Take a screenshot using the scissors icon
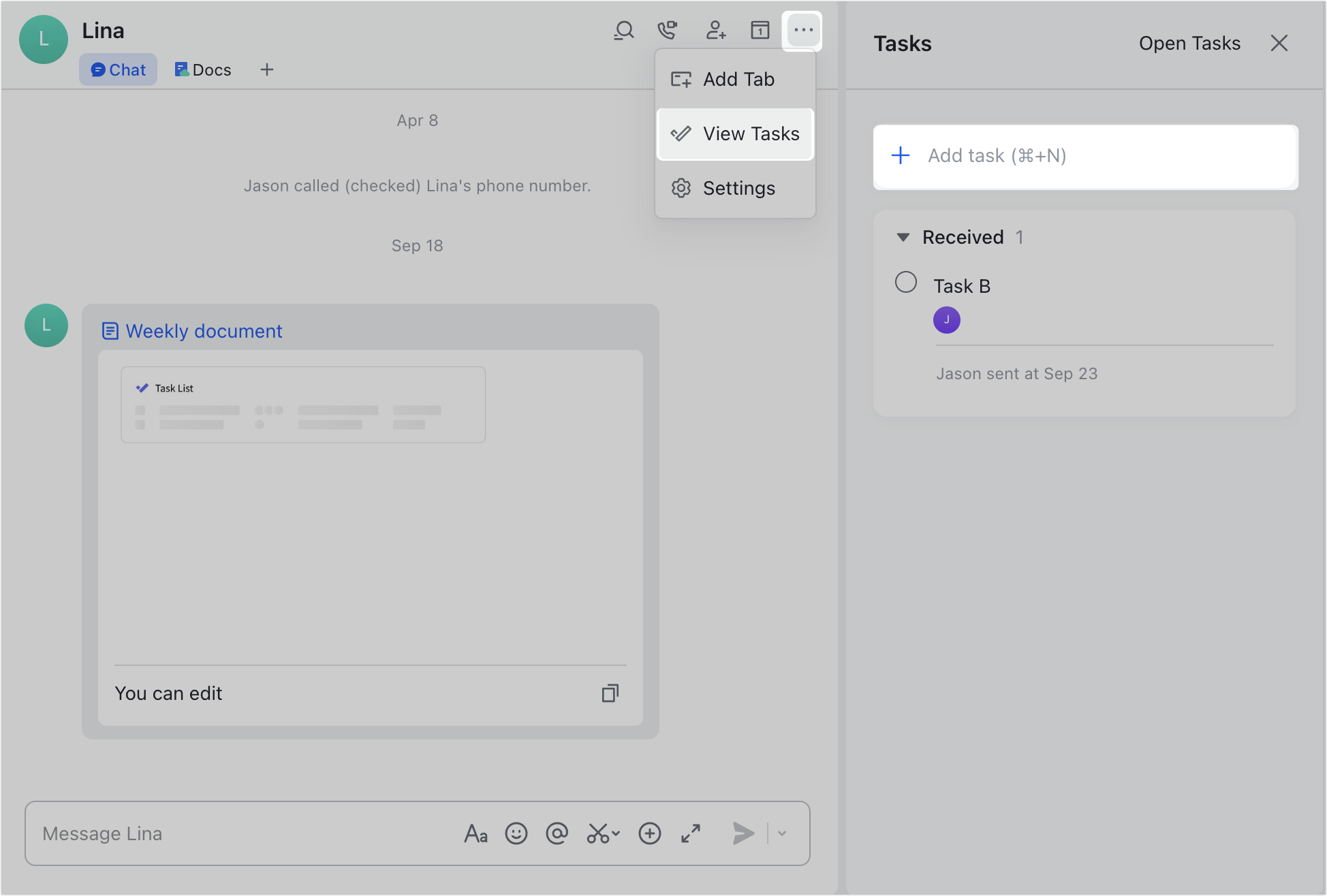 [x=596, y=833]
